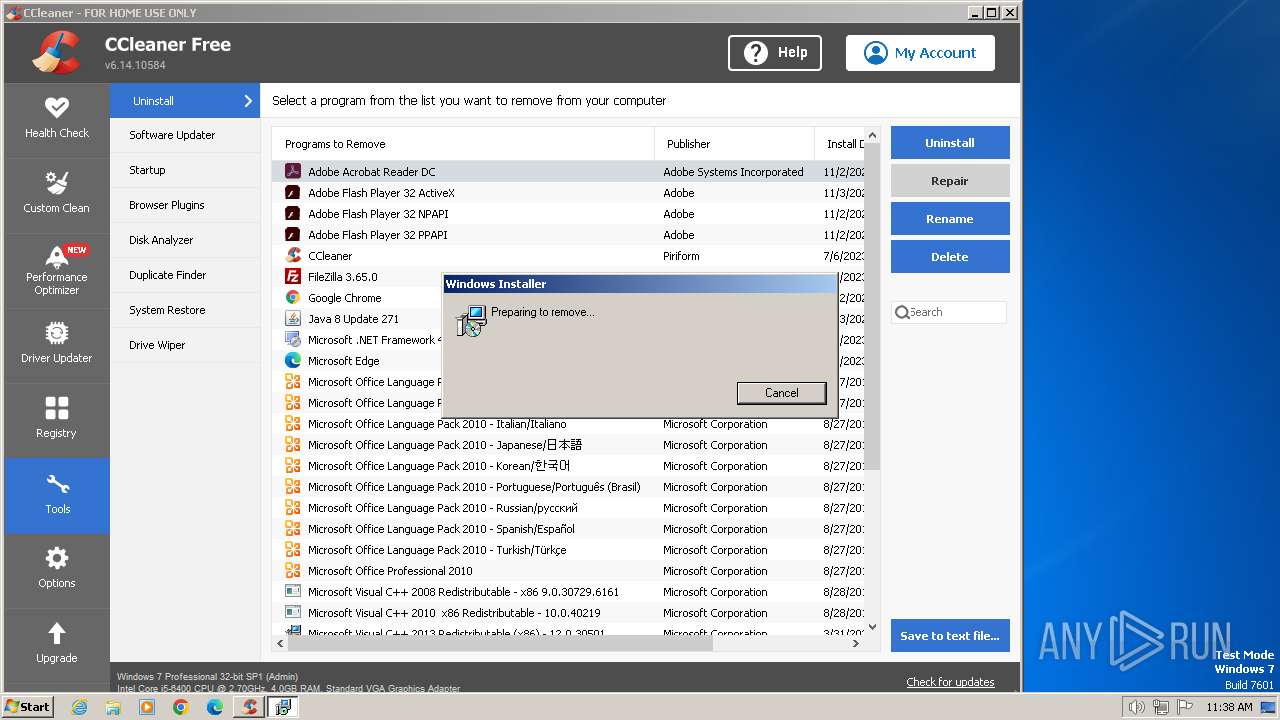Click the Google Chrome row icon
The image size is (1280, 720).
tap(293, 297)
